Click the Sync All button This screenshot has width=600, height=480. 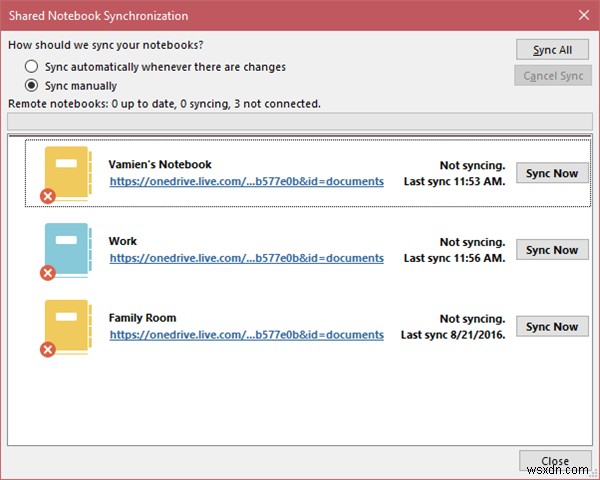pyautogui.click(x=552, y=50)
